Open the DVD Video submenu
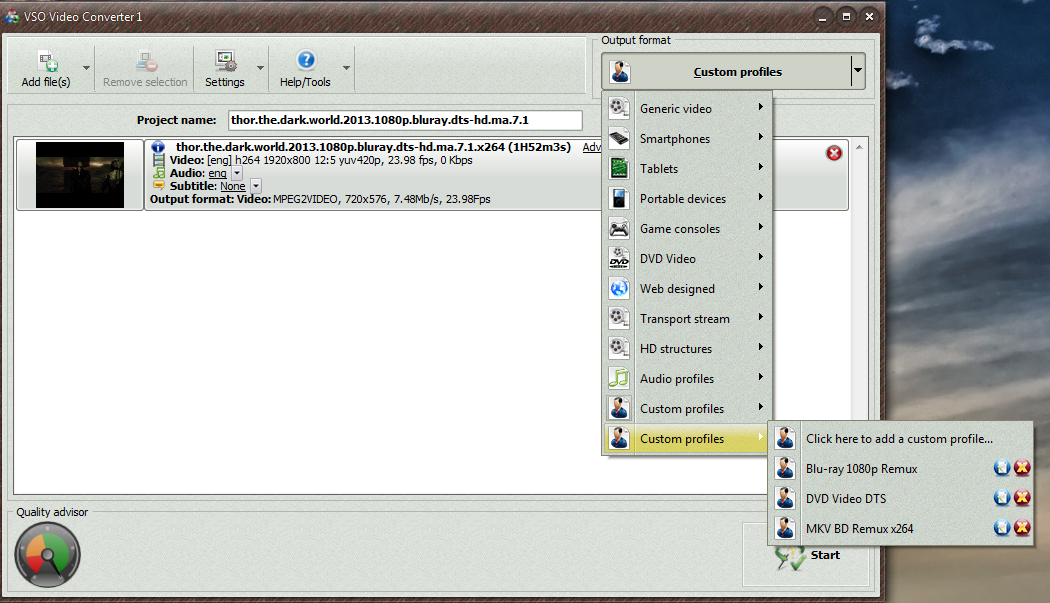 pyautogui.click(x=687, y=259)
